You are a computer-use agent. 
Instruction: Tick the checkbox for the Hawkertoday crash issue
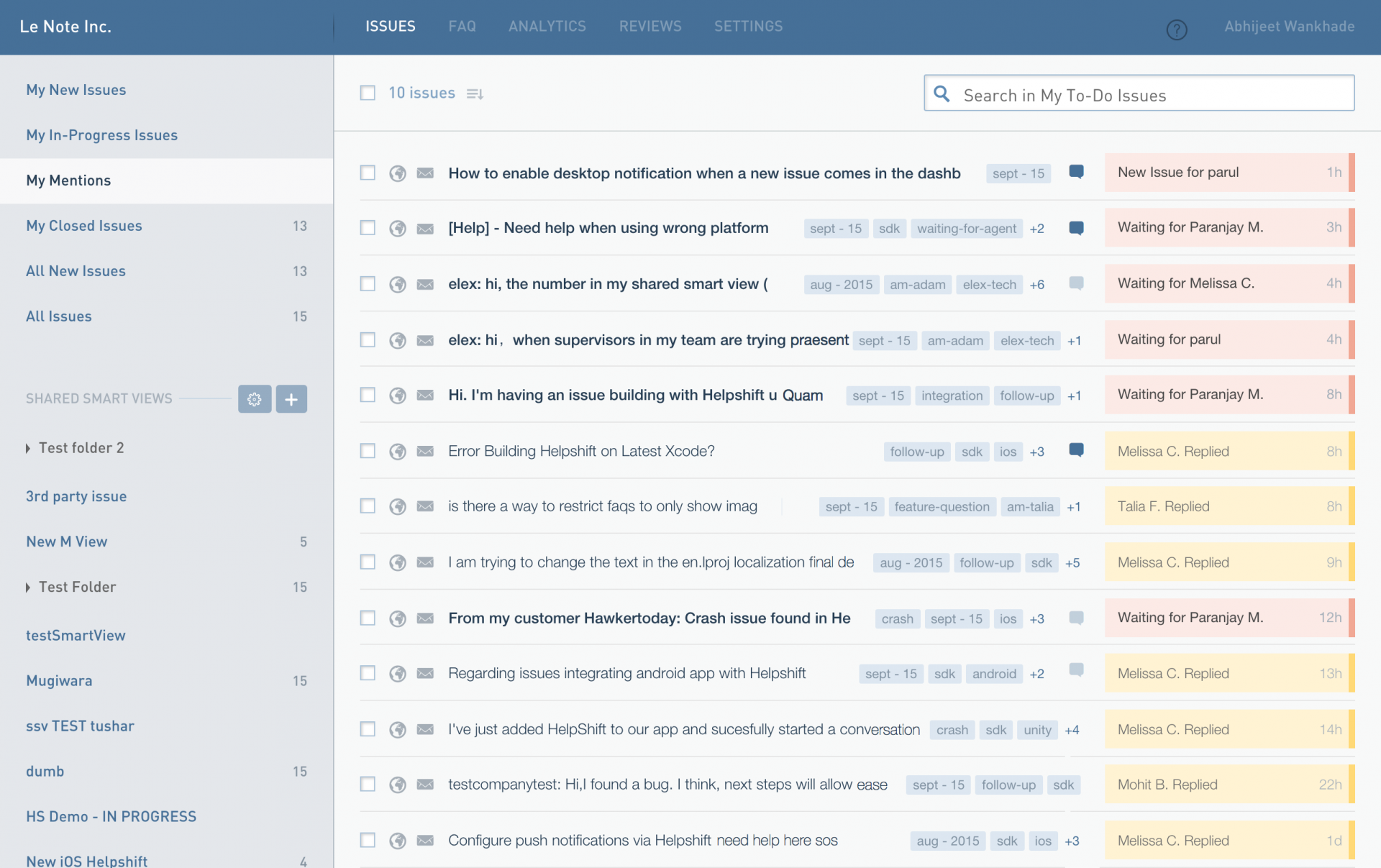[367, 618]
